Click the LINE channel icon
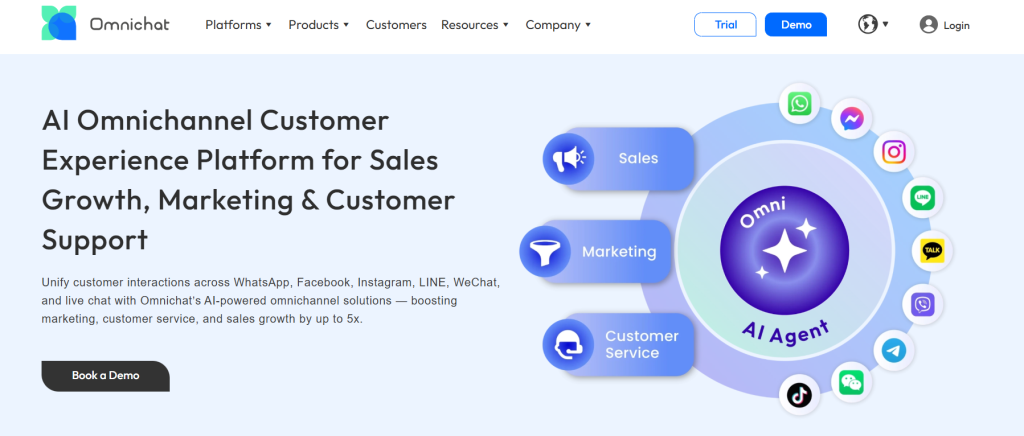Image resolution: width=1024 pixels, height=436 pixels. pos(922,198)
